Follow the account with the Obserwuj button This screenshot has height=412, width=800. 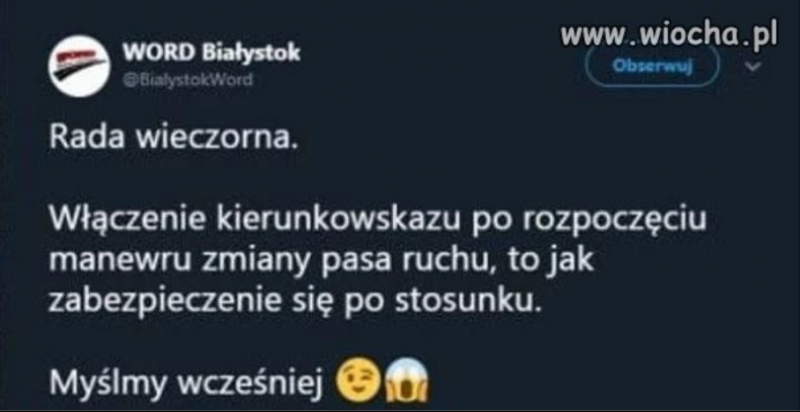(653, 67)
